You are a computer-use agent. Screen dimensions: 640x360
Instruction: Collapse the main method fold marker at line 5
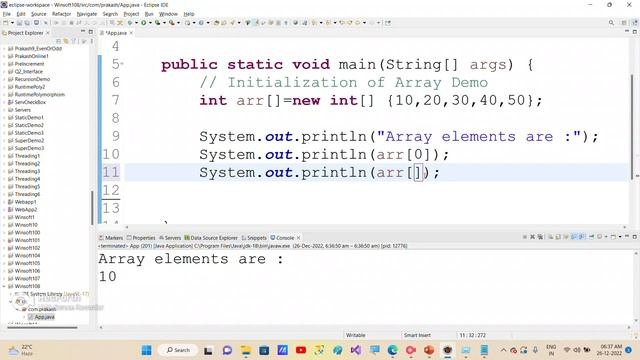pyautogui.click(x=122, y=64)
